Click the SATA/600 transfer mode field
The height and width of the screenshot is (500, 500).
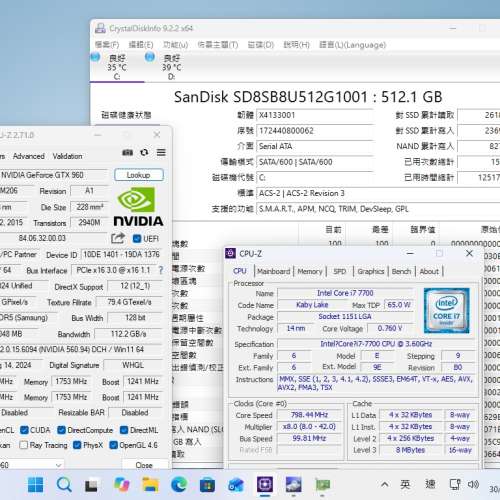pyautogui.click(x=315, y=162)
